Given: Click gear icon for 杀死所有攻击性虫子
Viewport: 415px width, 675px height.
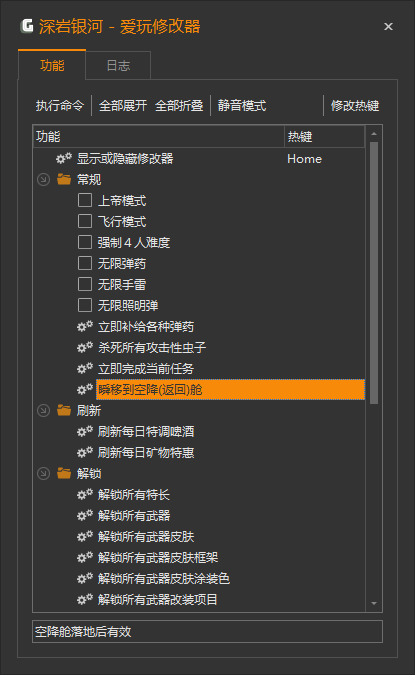Looking at the screenshot, I should coord(85,347).
